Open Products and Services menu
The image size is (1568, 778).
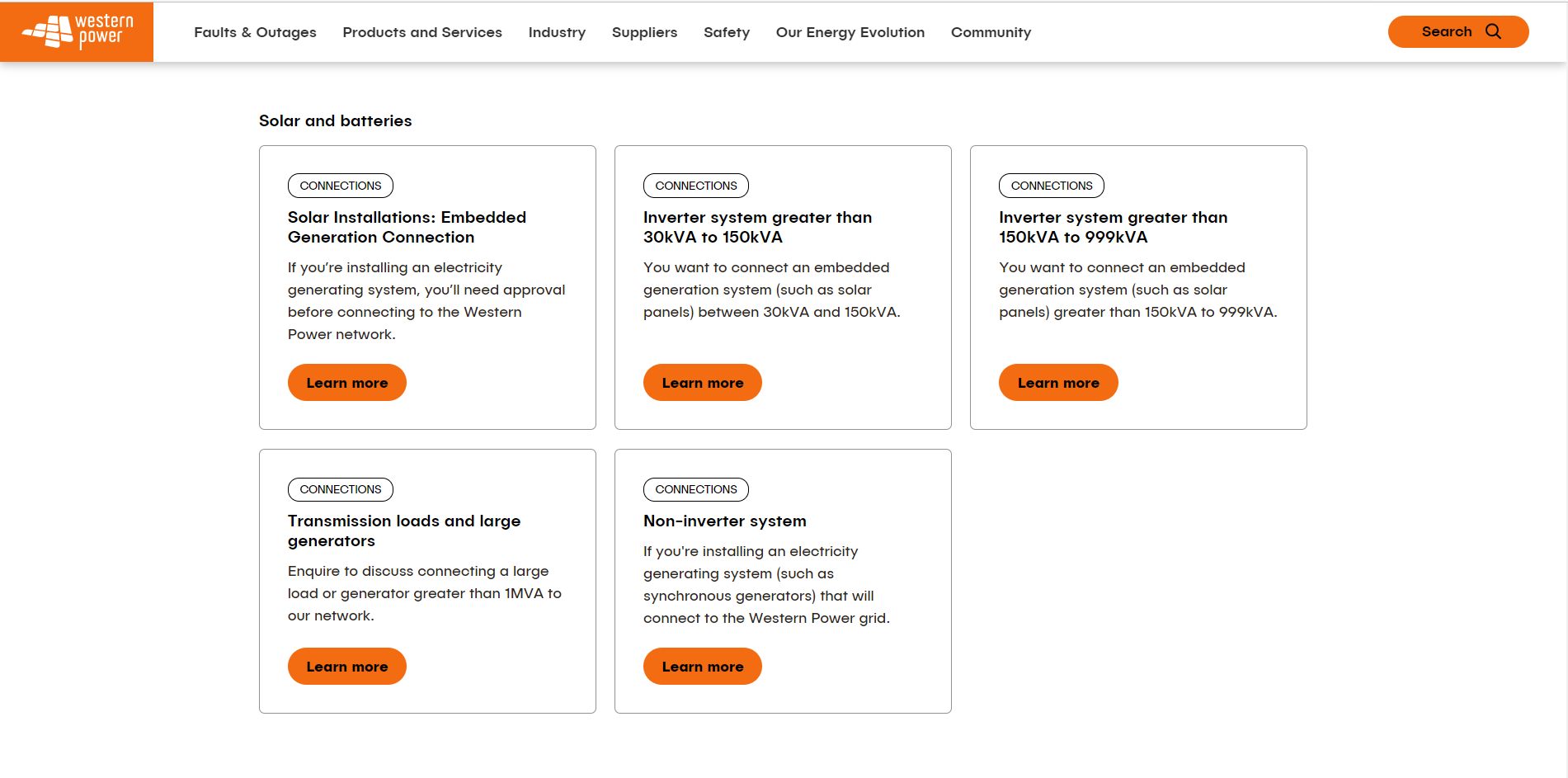(421, 32)
